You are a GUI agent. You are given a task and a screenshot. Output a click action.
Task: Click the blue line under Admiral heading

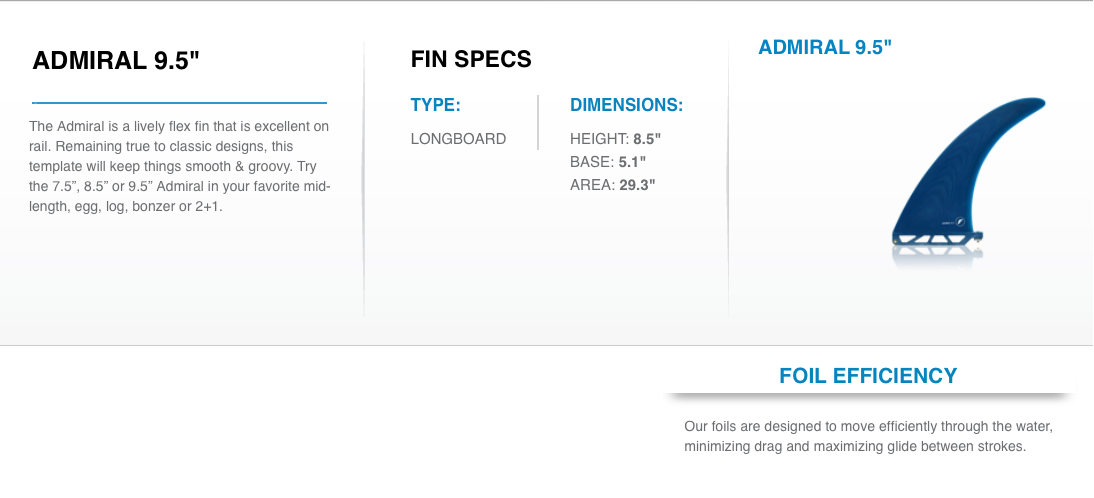pyautogui.click(x=180, y=102)
